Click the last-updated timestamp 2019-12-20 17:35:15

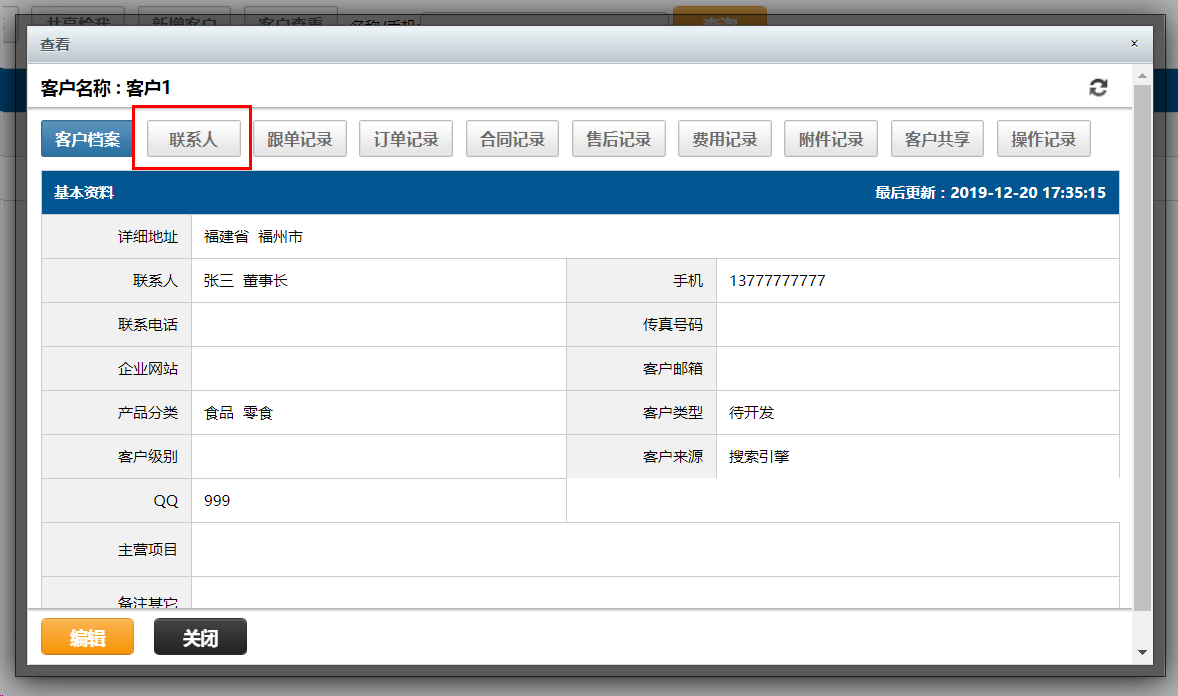tap(1028, 192)
